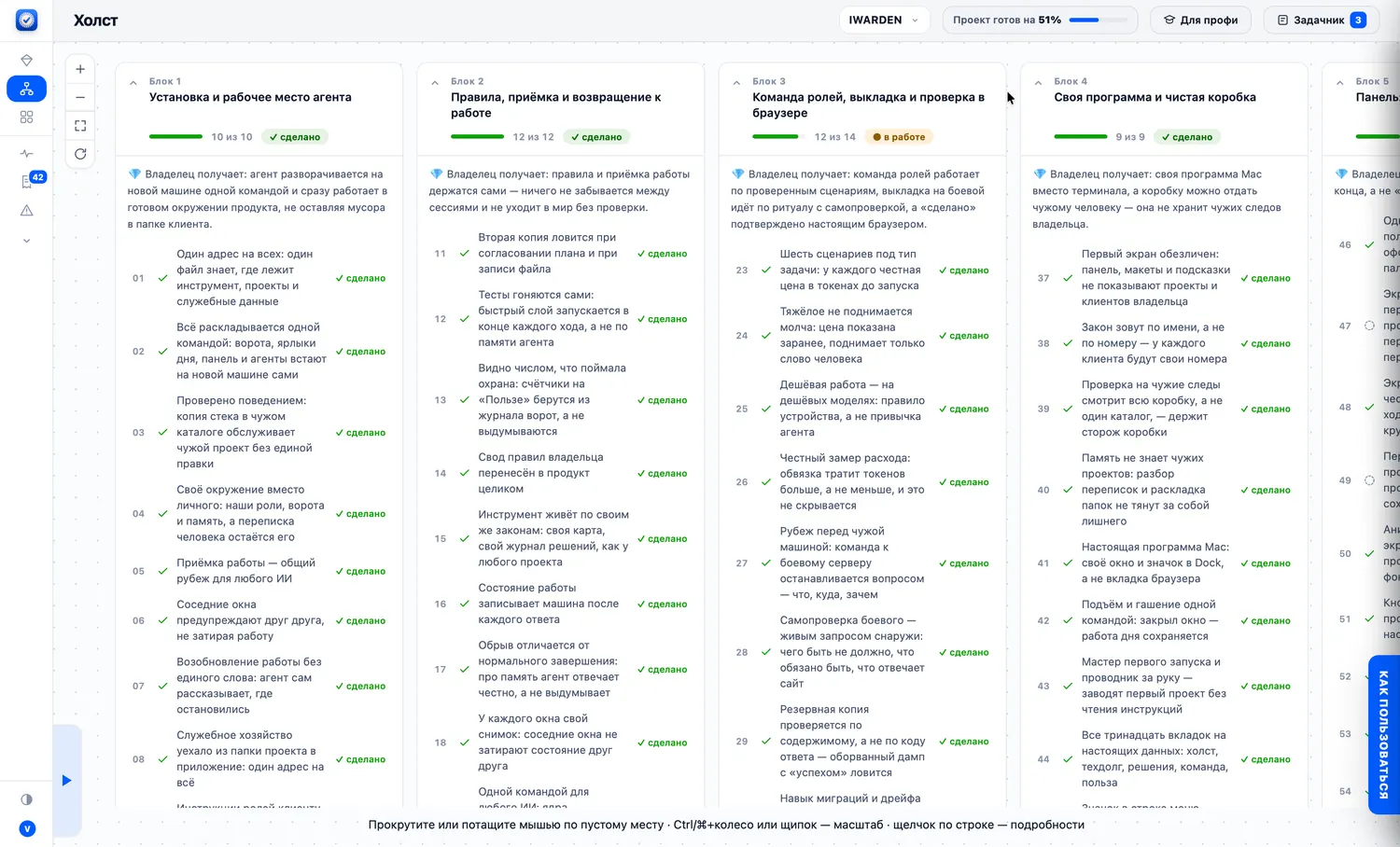The image size is (1400, 847).
Task: Click the 'сделано' status of row 16
Action: click(663, 604)
